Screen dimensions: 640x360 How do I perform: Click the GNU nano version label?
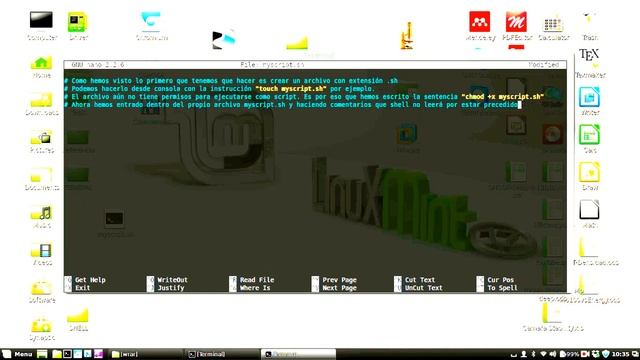tap(98, 64)
